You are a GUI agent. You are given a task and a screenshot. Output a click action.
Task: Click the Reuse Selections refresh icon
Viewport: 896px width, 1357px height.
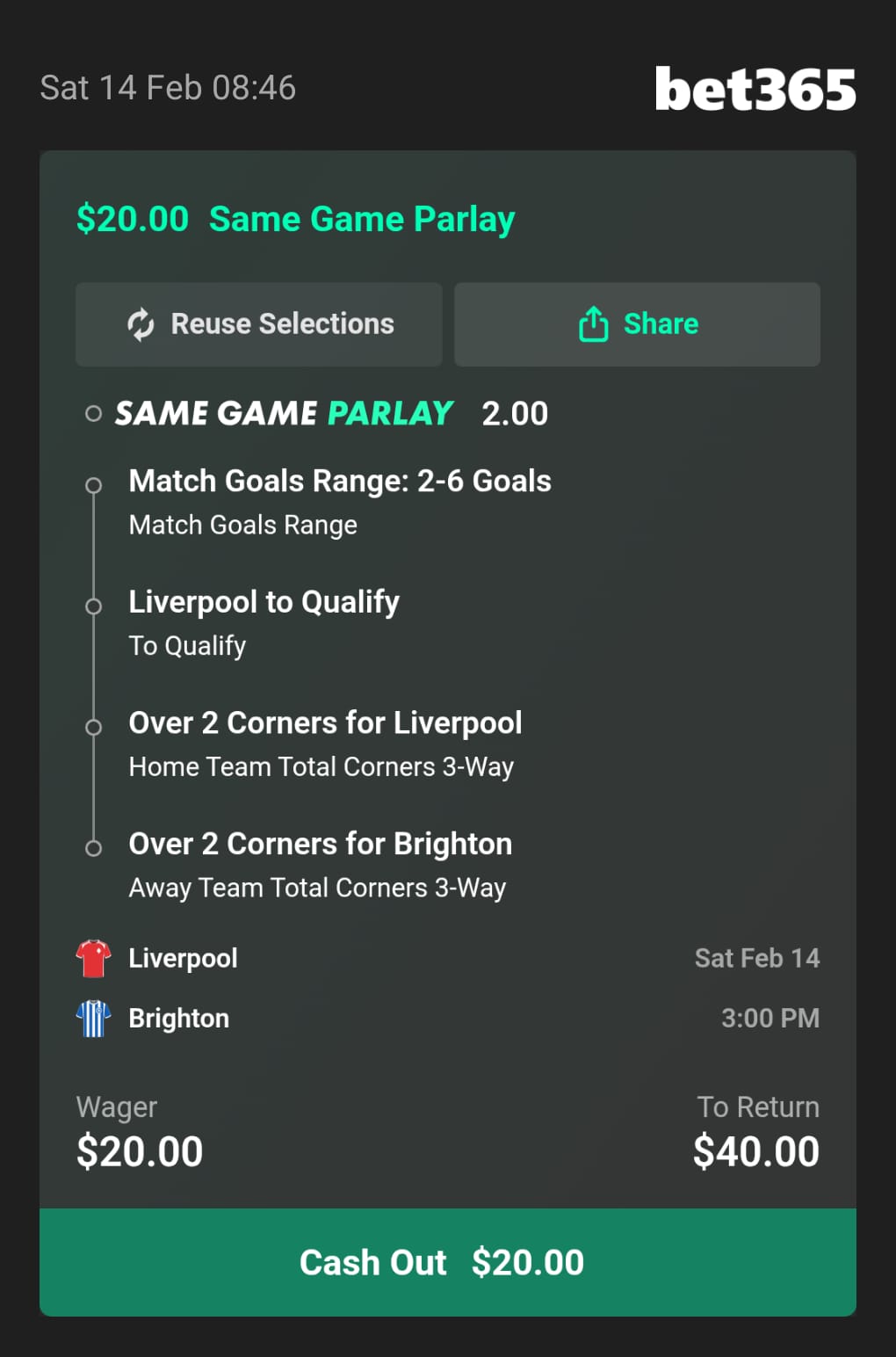(x=141, y=324)
